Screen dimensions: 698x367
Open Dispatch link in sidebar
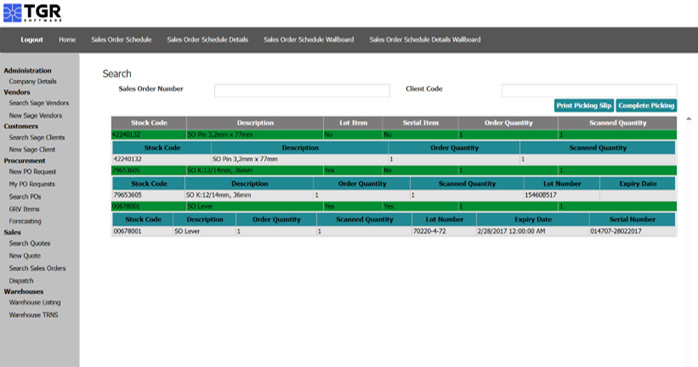pyautogui.click(x=21, y=281)
